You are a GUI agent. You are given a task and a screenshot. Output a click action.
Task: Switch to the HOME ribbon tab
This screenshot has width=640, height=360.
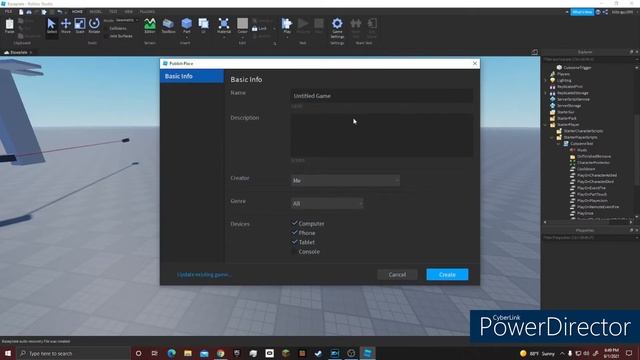pyautogui.click(x=77, y=12)
